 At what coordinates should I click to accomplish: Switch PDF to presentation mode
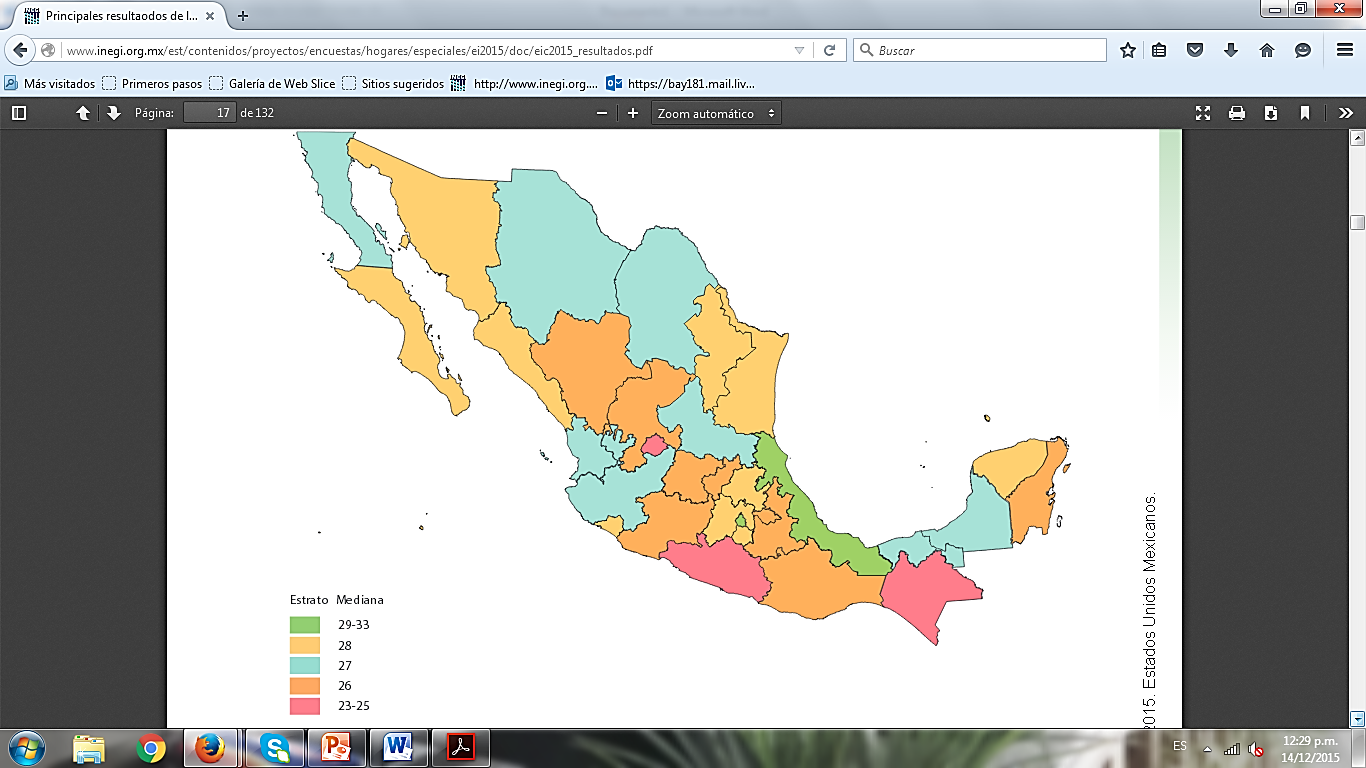click(1203, 113)
